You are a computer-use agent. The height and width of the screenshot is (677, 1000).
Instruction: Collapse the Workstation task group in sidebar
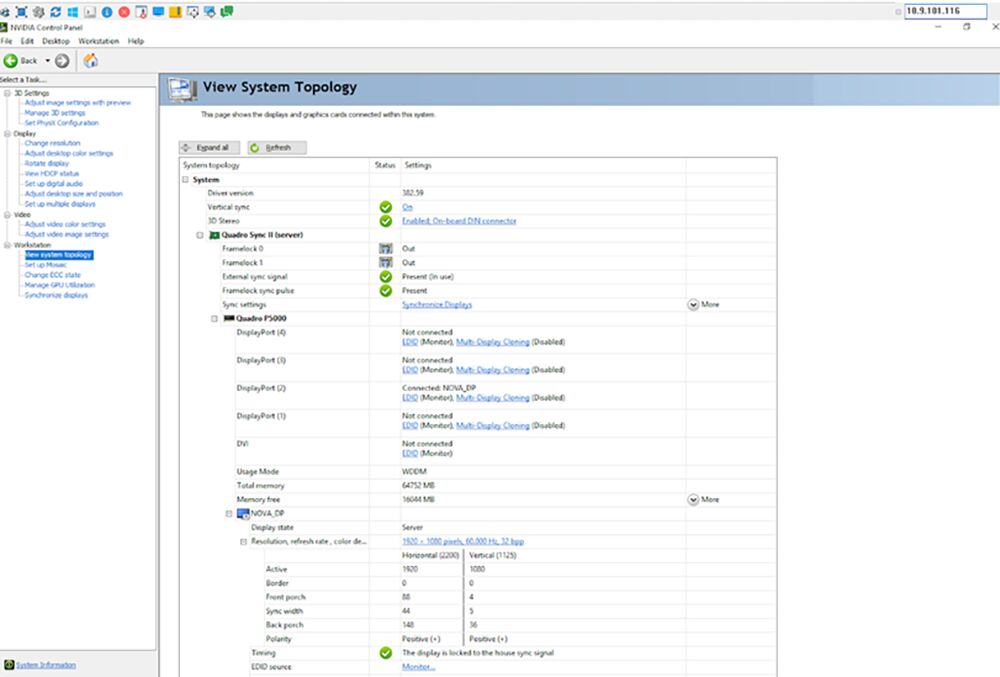8,245
